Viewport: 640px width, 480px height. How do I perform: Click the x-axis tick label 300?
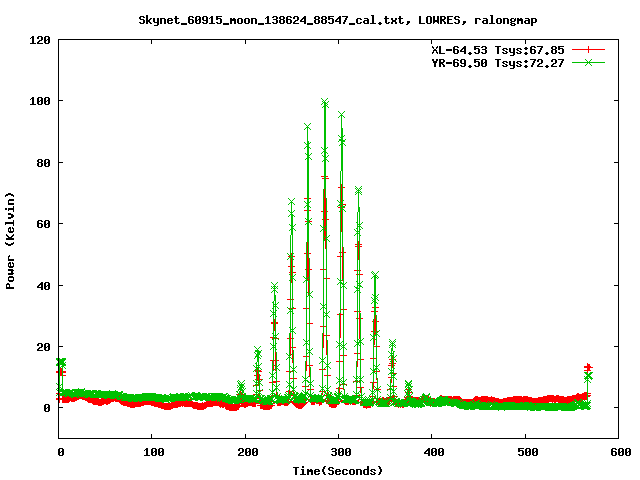tap(341, 452)
